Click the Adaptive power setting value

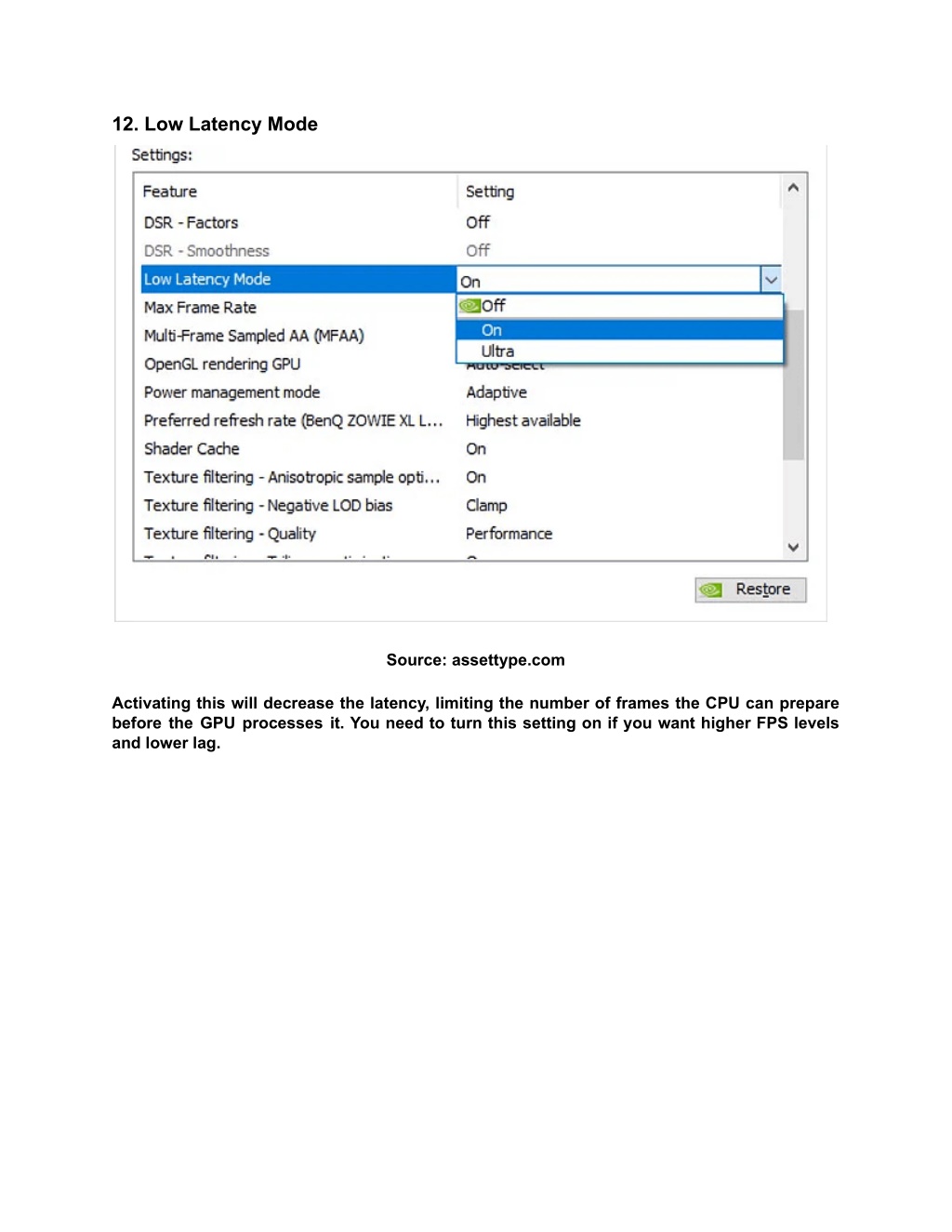point(496,392)
